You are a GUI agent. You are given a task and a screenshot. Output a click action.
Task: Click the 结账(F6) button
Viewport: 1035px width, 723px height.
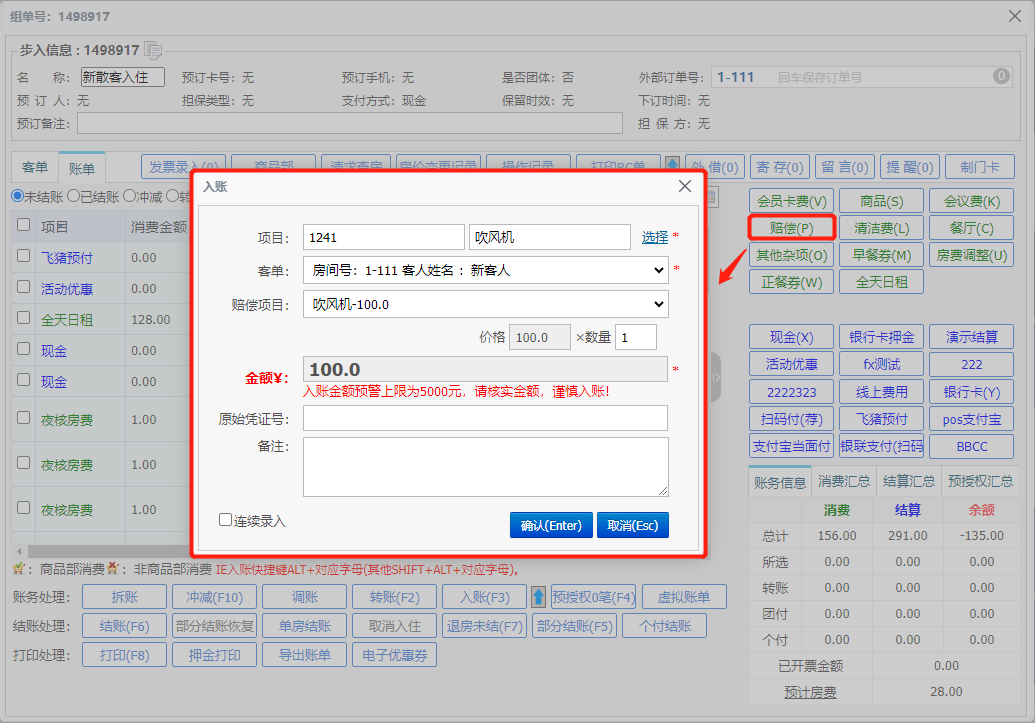[124, 626]
